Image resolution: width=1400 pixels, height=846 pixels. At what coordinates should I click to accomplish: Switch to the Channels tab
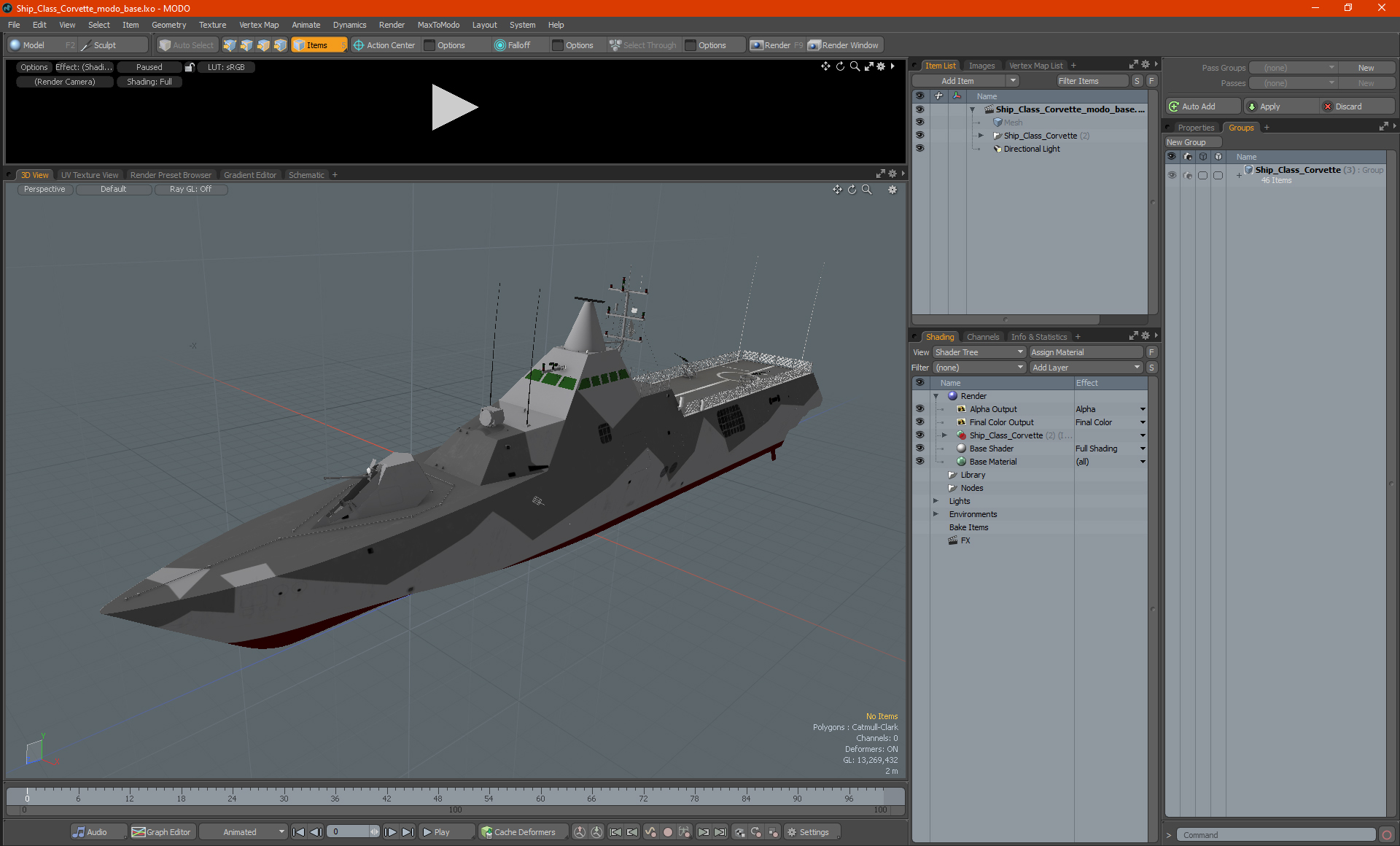click(982, 337)
